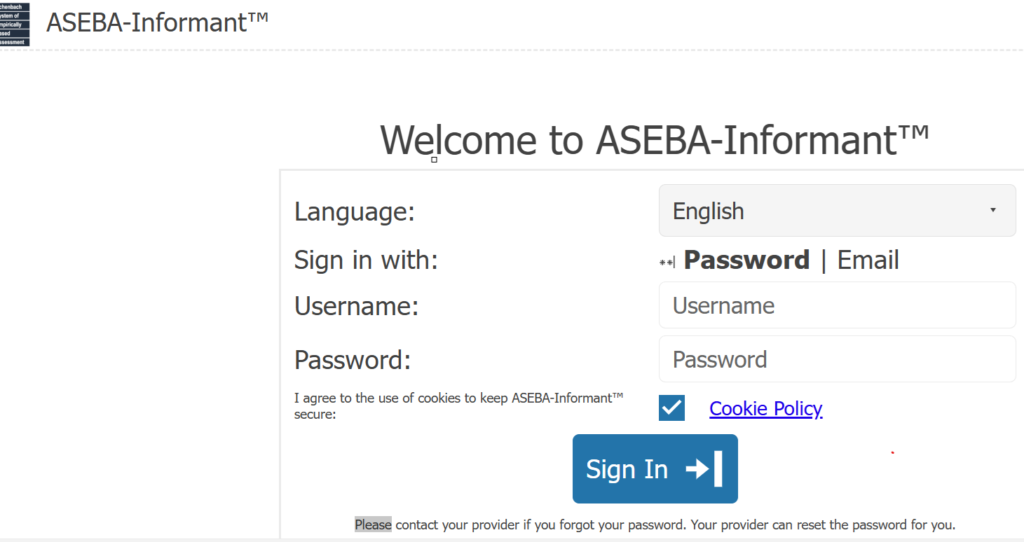This screenshot has height=542, width=1024.
Task: Click the Language: label
Action: point(354,212)
